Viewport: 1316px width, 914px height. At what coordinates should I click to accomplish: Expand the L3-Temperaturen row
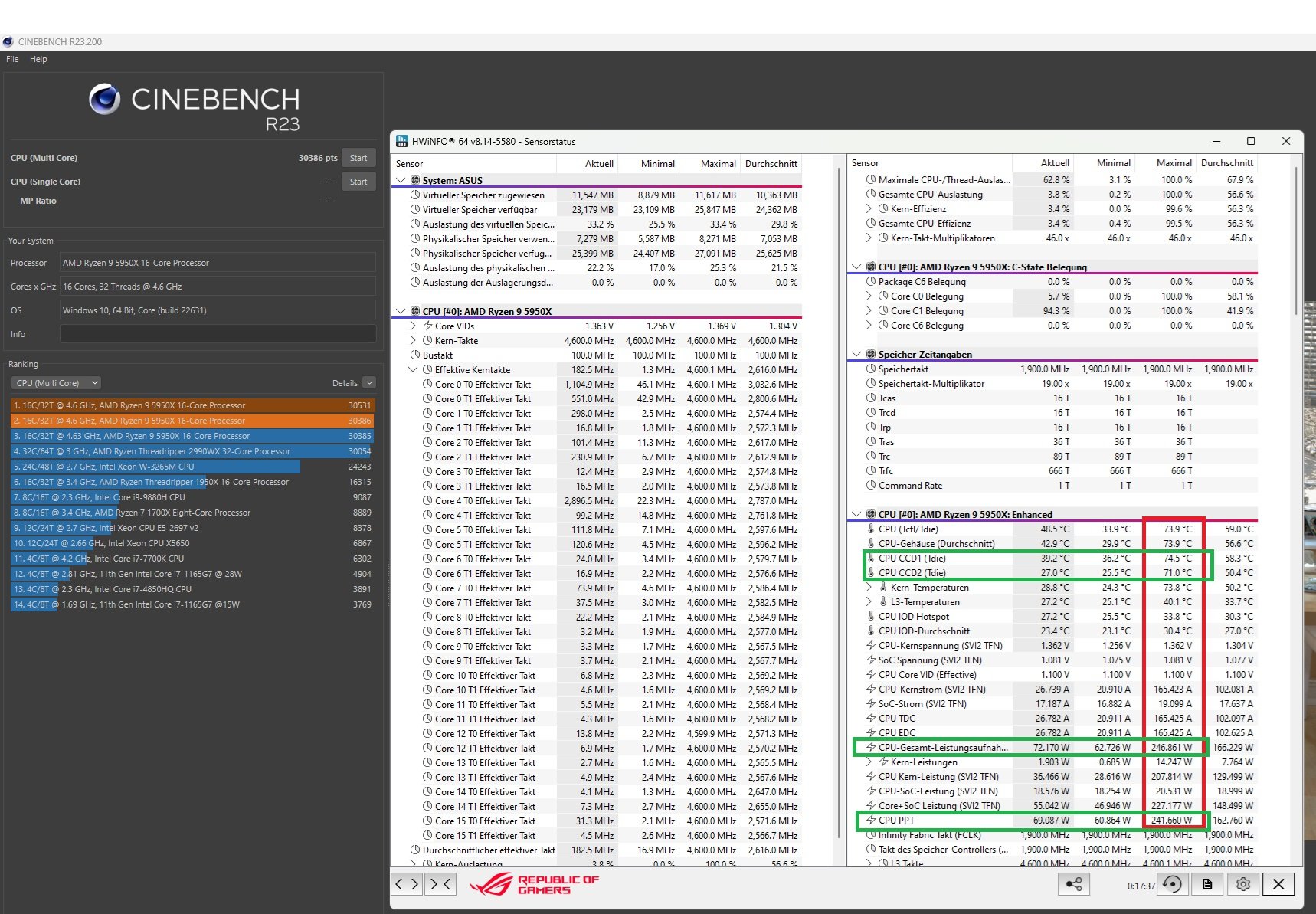(x=869, y=602)
